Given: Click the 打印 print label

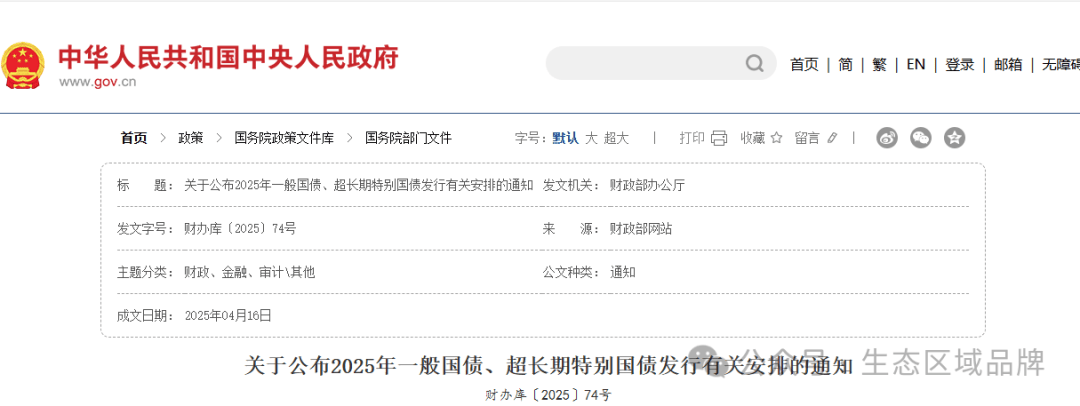Looking at the screenshot, I should (x=692, y=138).
